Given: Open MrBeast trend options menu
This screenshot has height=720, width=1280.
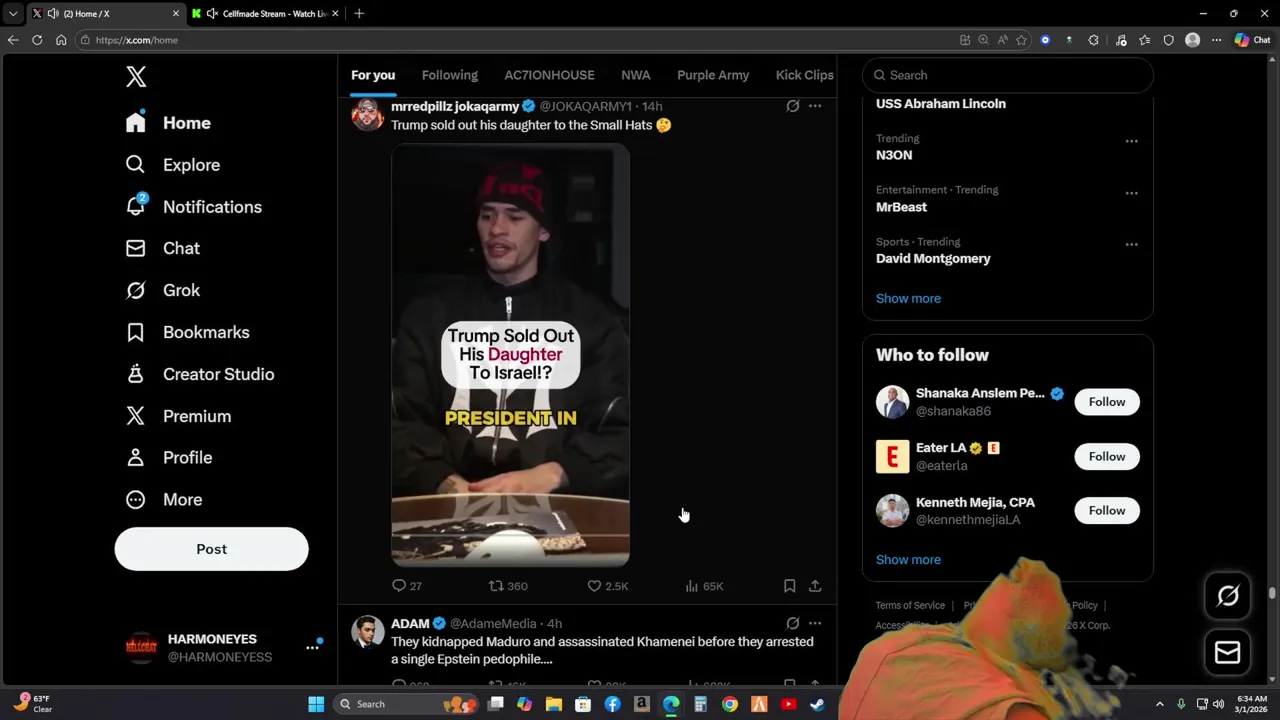Looking at the screenshot, I should click(1131, 193).
